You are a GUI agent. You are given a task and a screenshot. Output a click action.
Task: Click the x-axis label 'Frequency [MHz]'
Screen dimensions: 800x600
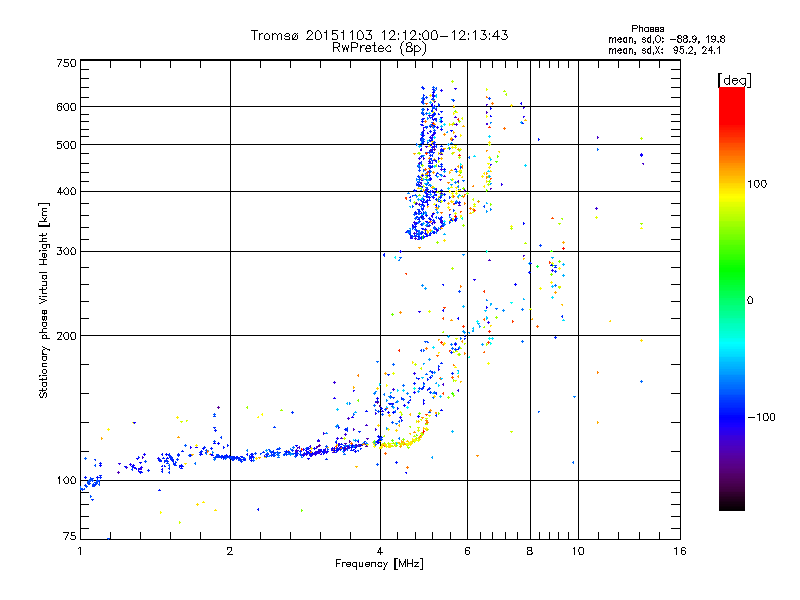[379, 564]
